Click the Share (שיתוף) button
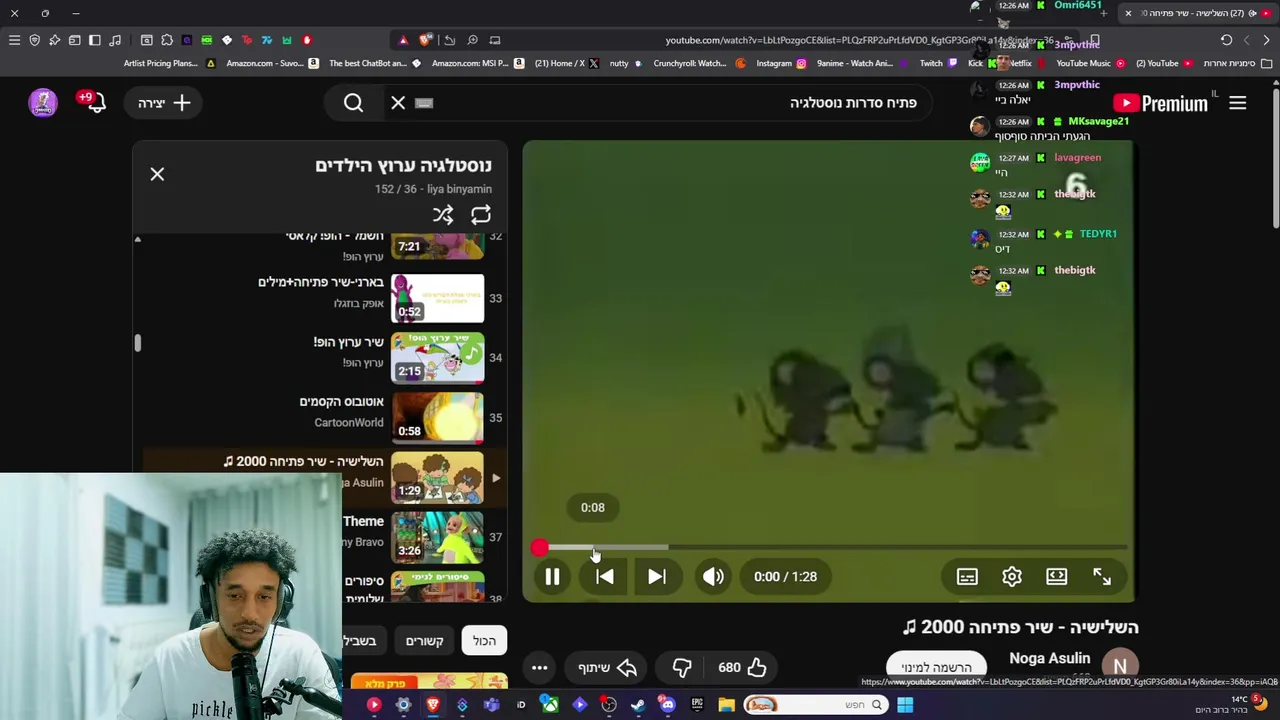 (607, 667)
